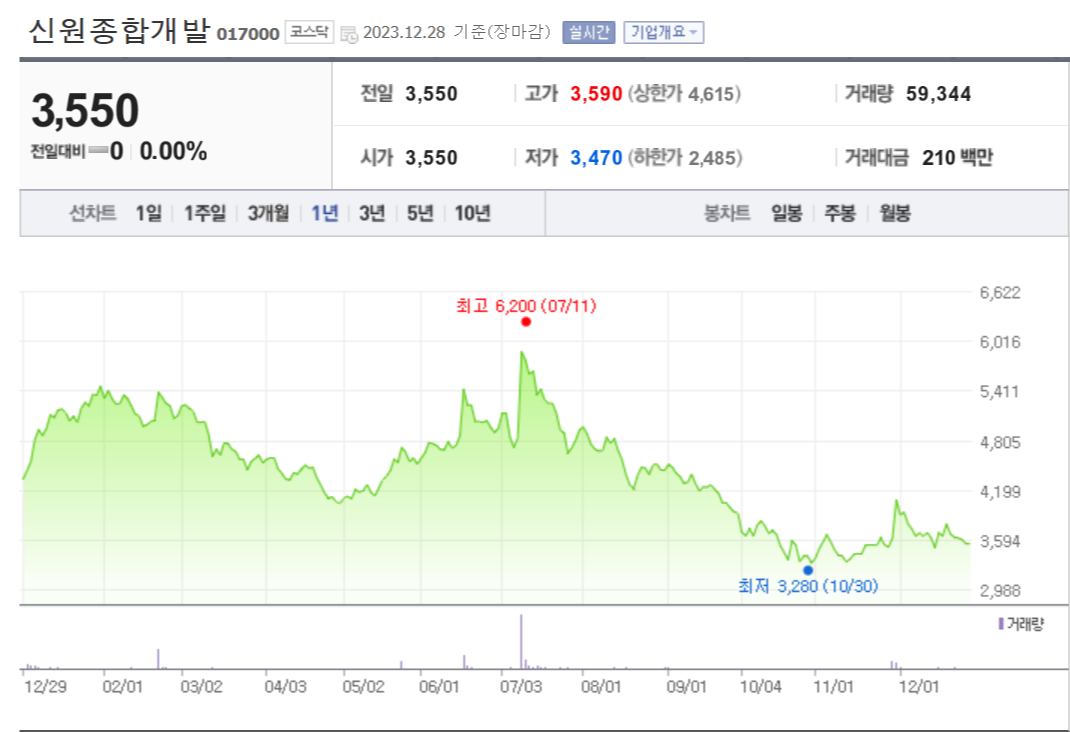Click the 코스닥 market badge
The image size is (1070, 732).
(309, 32)
